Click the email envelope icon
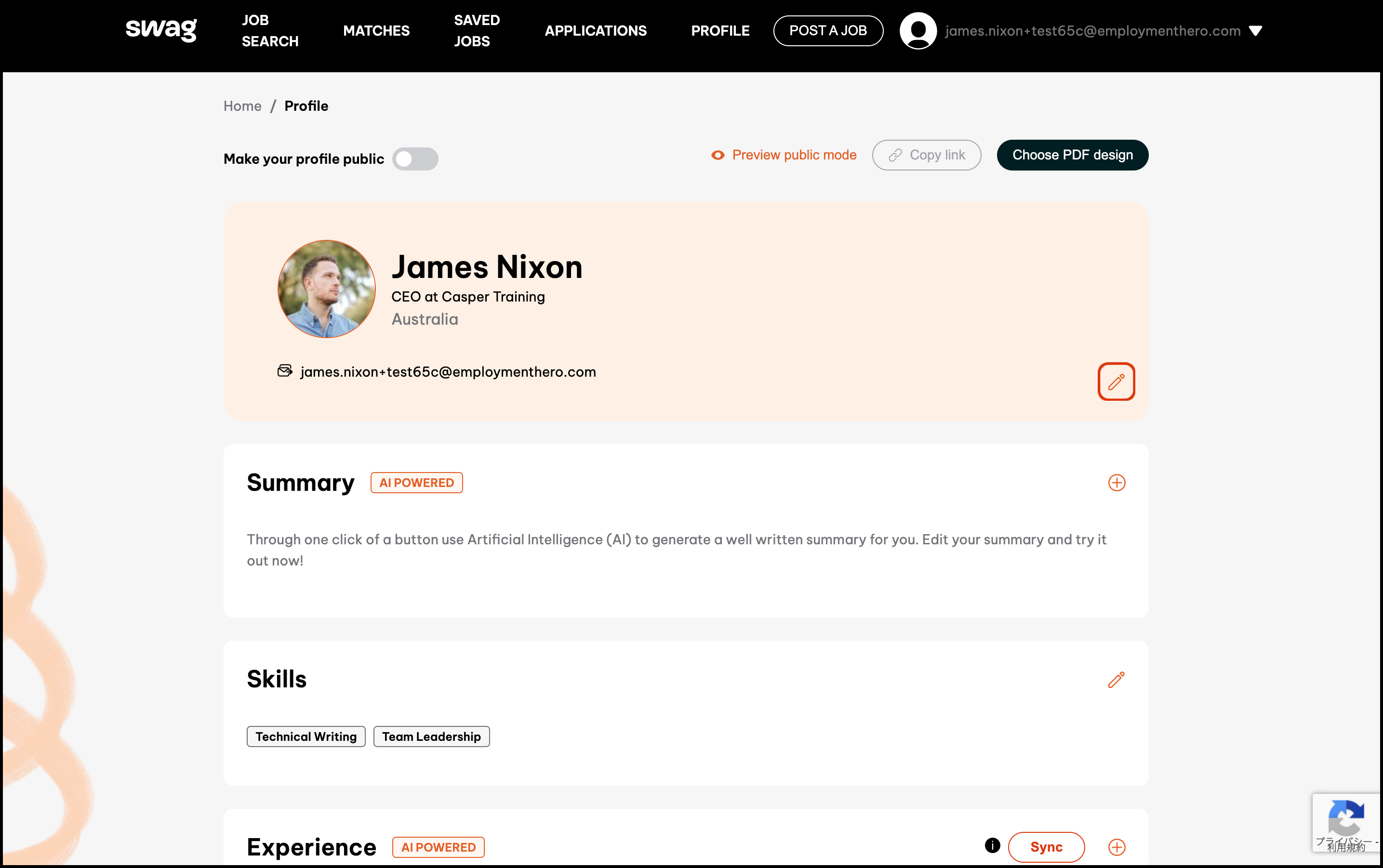This screenshot has width=1383, height=868. (x=285, y=371)
